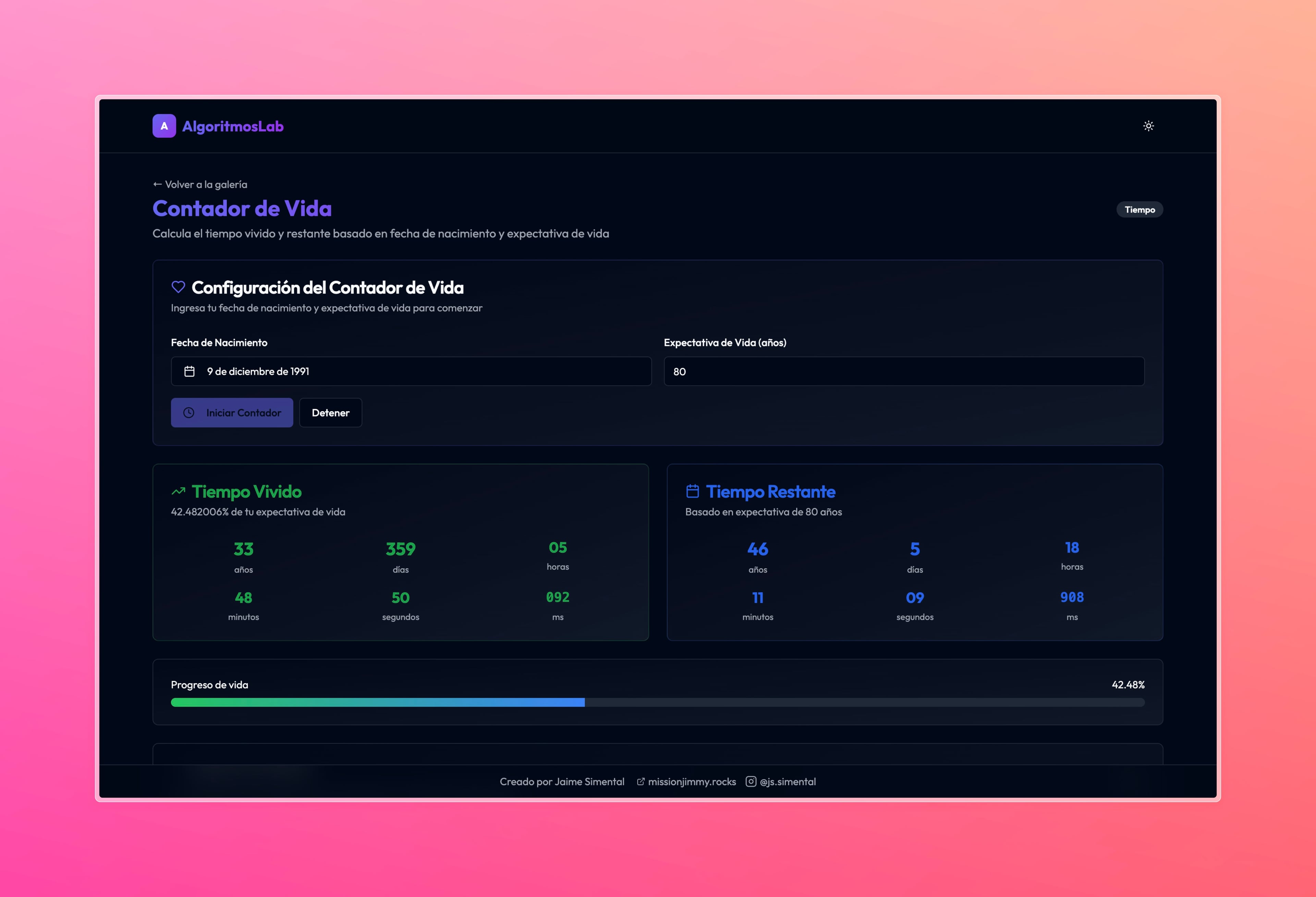This screenshot has height=897, width=1316.
Task: Click the Instagram icon in the footer
Action: pyautogui.click(x=751, y=781)
